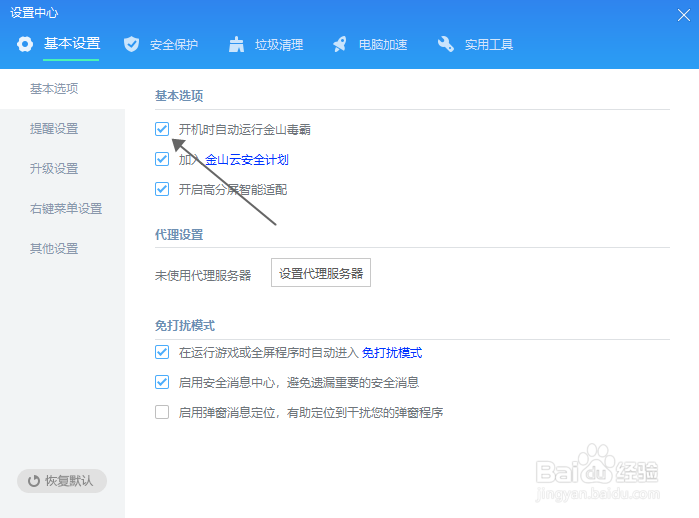Screen dimensions: 699x518
Task: Disable the 开启高分屏智能适配 checkbox
Action: (x=162, y=189)
